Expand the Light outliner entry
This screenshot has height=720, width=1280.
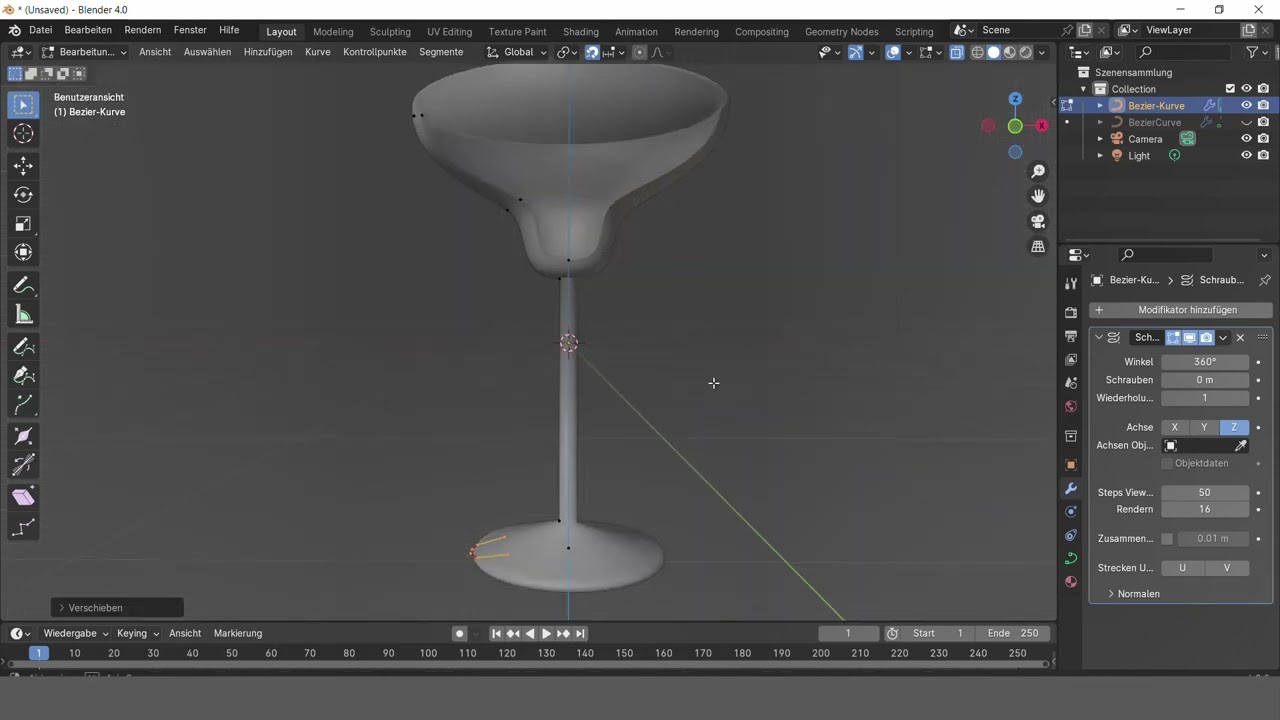click(1100, 156)
